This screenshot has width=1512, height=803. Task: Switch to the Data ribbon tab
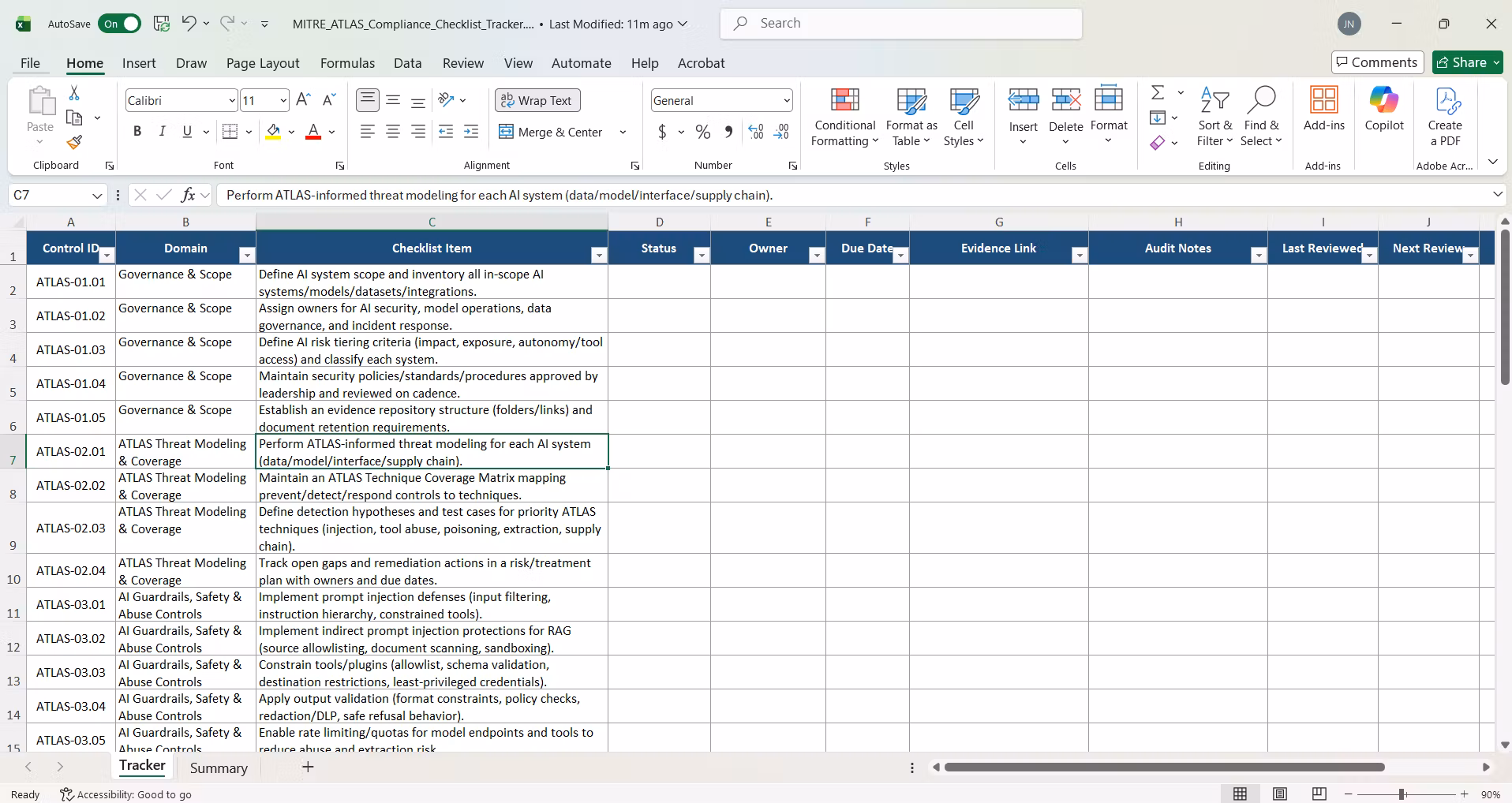pyautogui.click(x=408, y=63)
